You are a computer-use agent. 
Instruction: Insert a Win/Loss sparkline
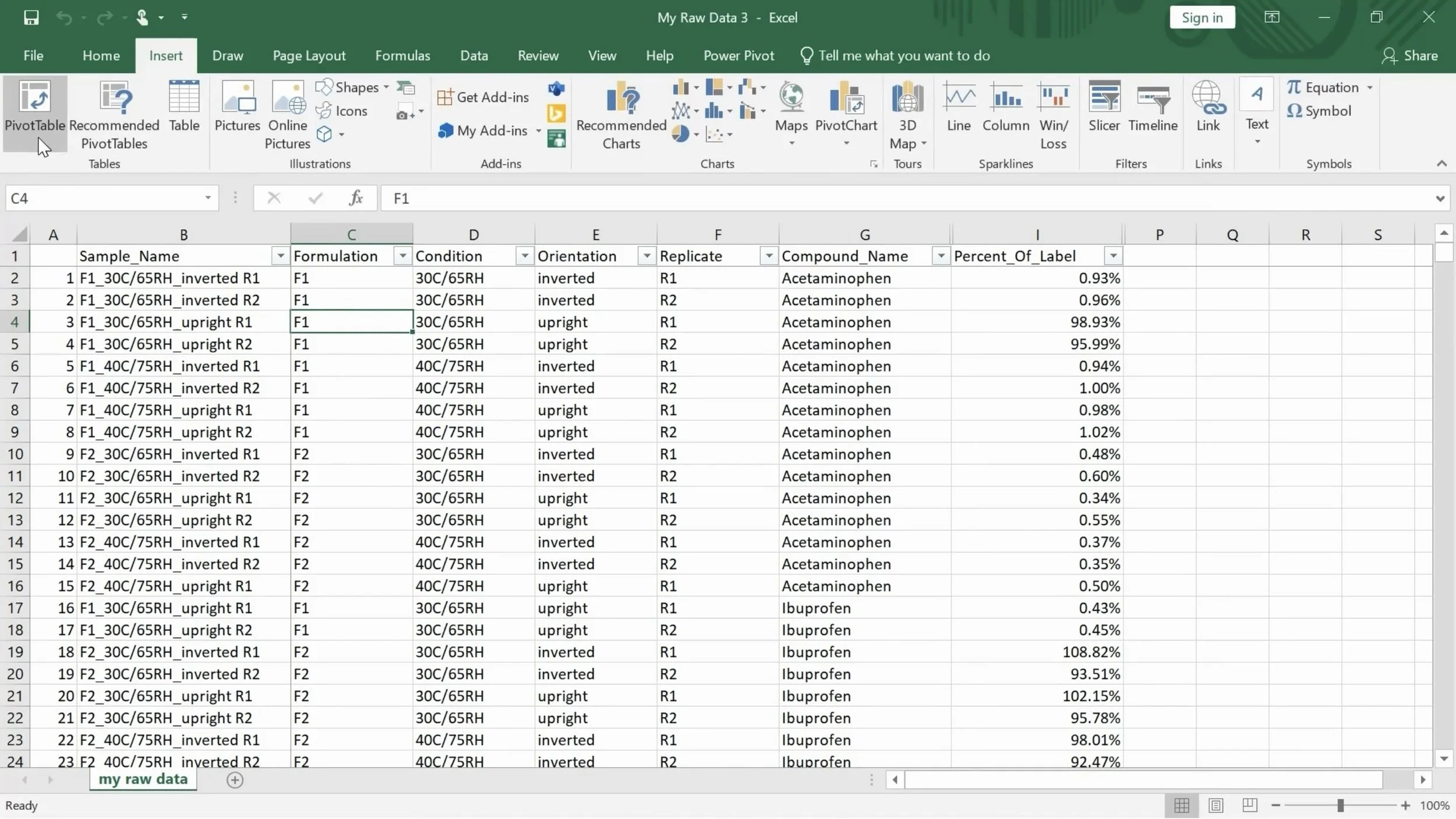[1053, 114]
